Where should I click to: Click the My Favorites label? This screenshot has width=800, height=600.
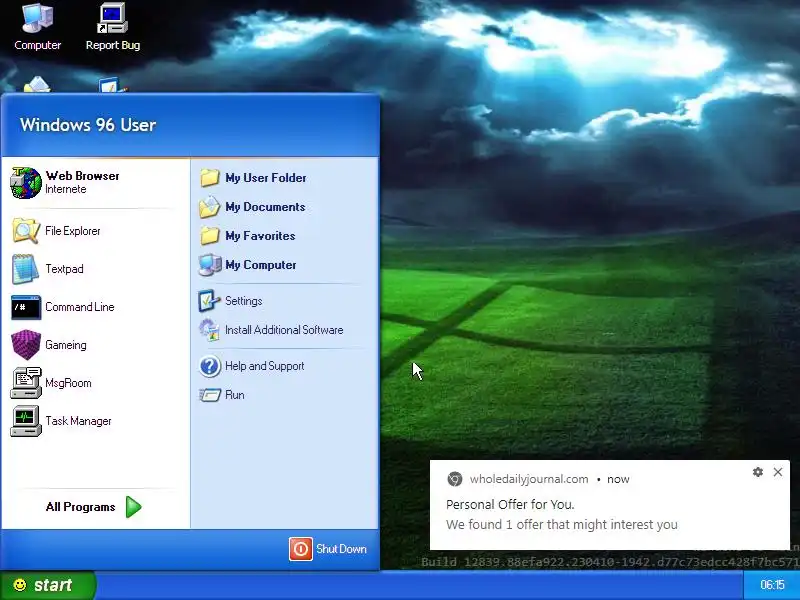pyautogui.click(x=260, y=236)
